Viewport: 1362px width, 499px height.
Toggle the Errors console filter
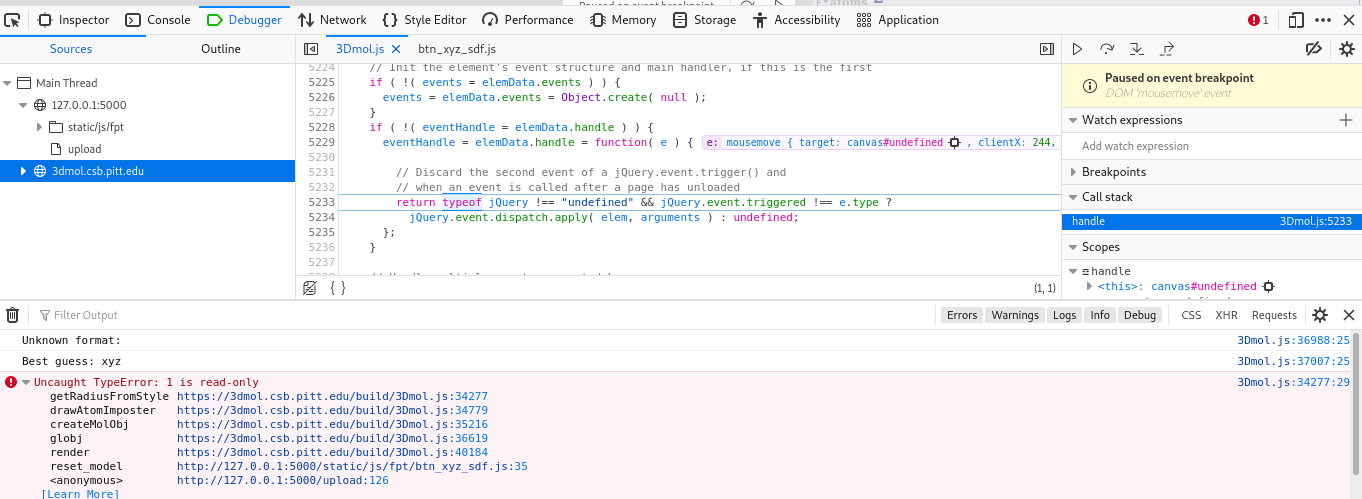pos(962,315)
